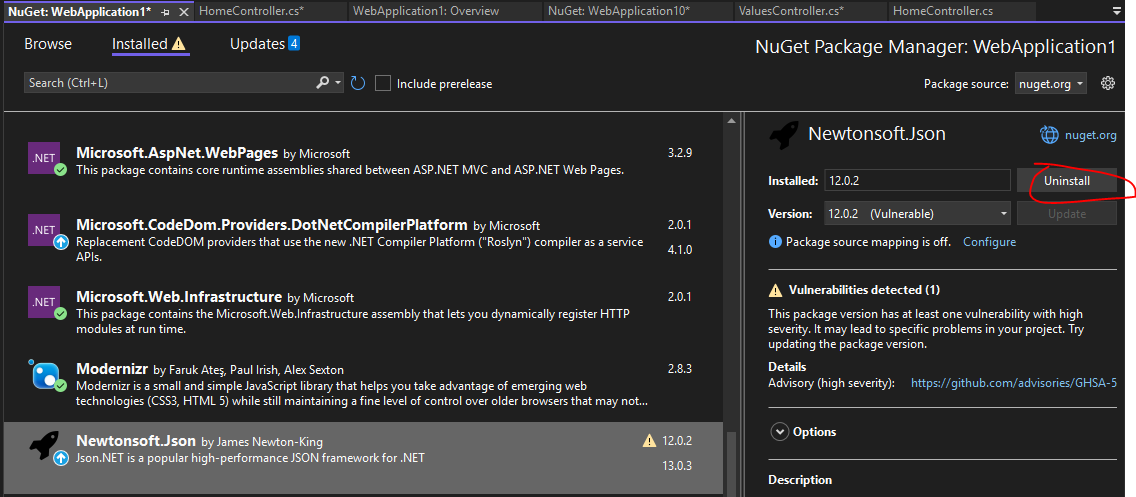Click the package search input field

coord(170,83)
